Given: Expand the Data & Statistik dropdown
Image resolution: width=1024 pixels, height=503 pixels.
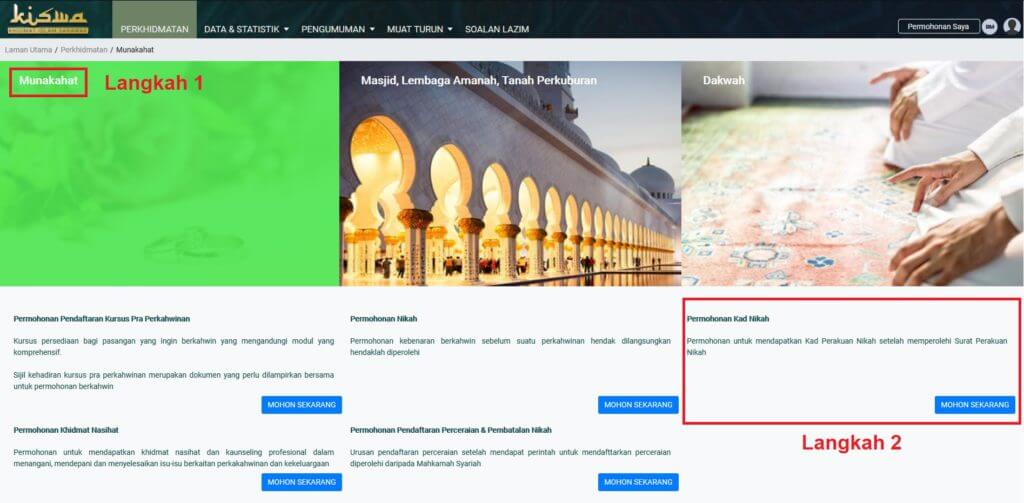Looking at the screenshot, I should click(x=246, y=29).
